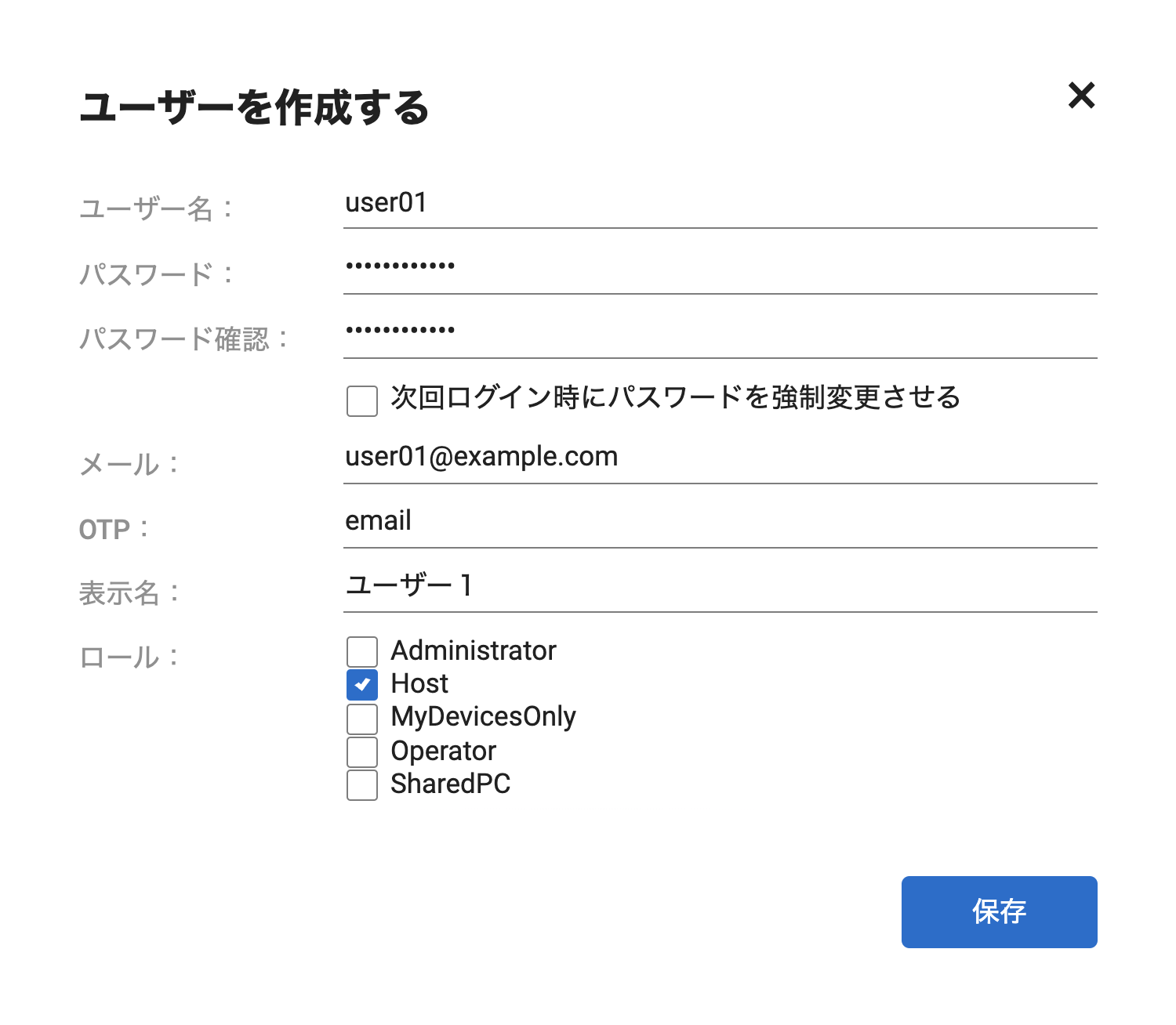Click the password confirmation field
Image resolution: width=1176 pixels, height=1025 pixels.
[720, 332]
